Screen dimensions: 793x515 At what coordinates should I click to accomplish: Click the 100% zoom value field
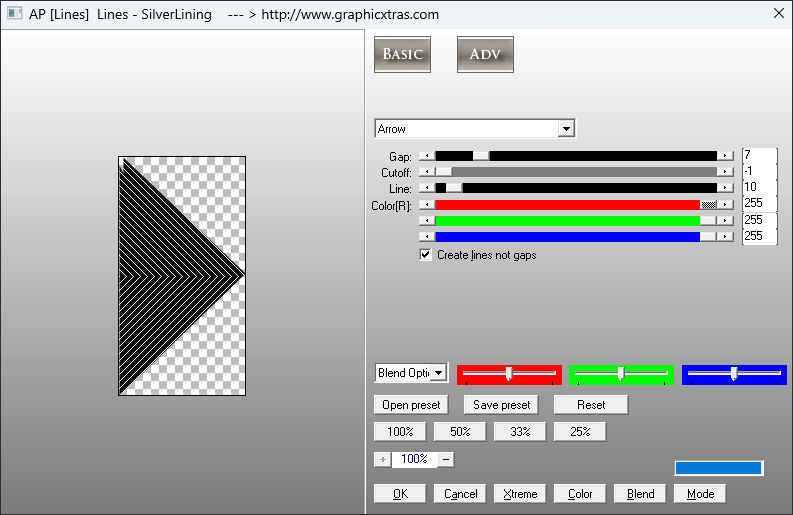pyautogui.click(x=414, y=459)
